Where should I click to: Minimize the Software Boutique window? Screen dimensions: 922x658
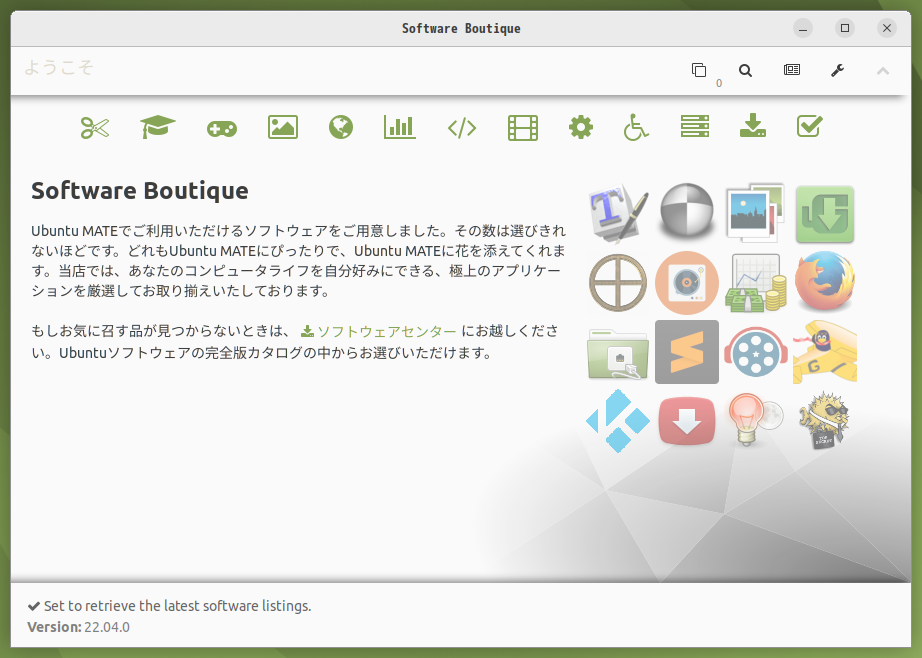(803, 28)
